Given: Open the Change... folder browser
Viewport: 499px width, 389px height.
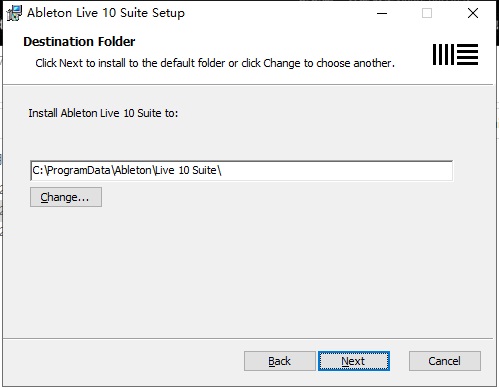Looking at the screenshot, I should 66,197.
